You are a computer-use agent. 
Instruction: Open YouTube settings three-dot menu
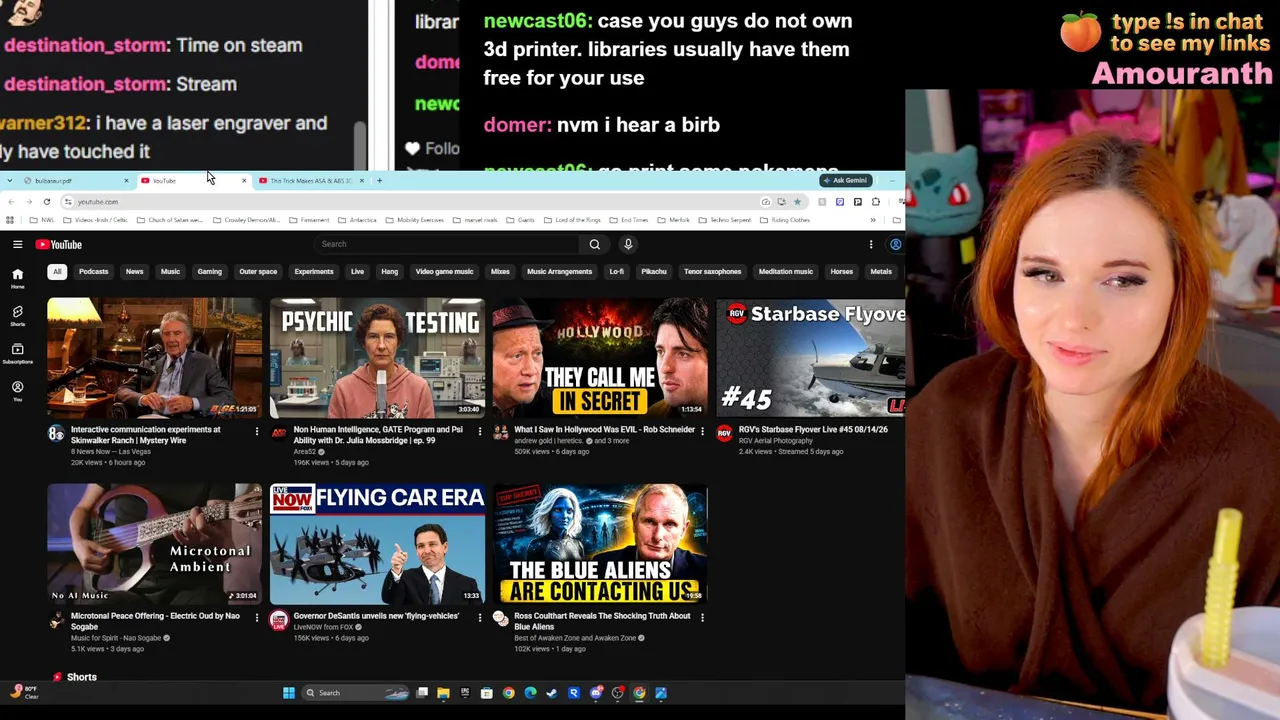[x=871, y=244]
